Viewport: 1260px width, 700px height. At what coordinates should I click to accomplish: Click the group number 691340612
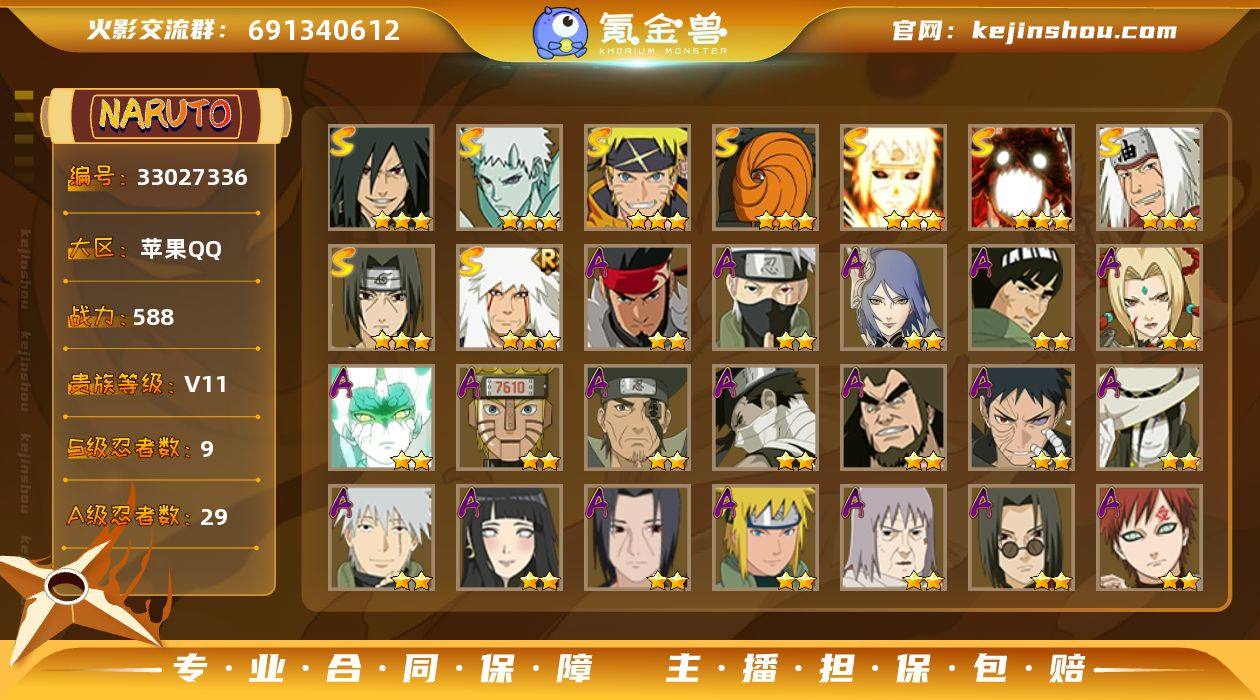coord(324,30)
